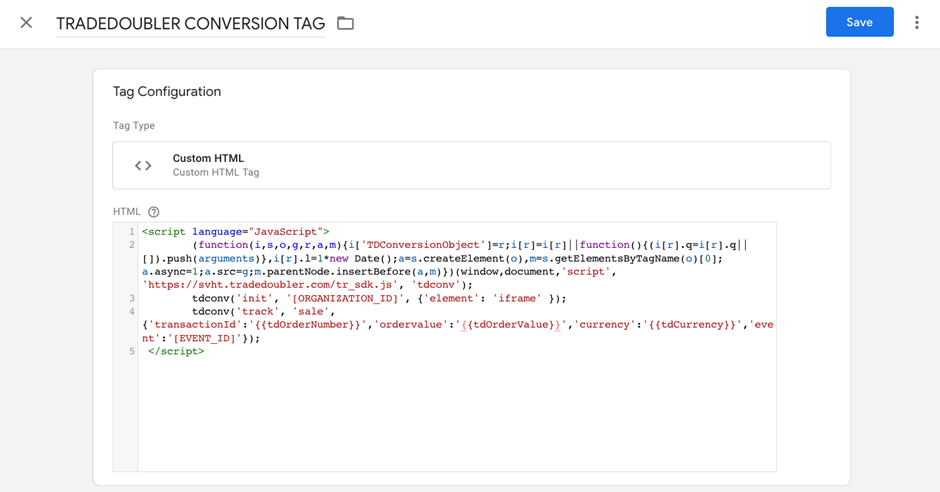
Task: Click the {{tdCurrency}} variable in code
Action: point(692,325)
